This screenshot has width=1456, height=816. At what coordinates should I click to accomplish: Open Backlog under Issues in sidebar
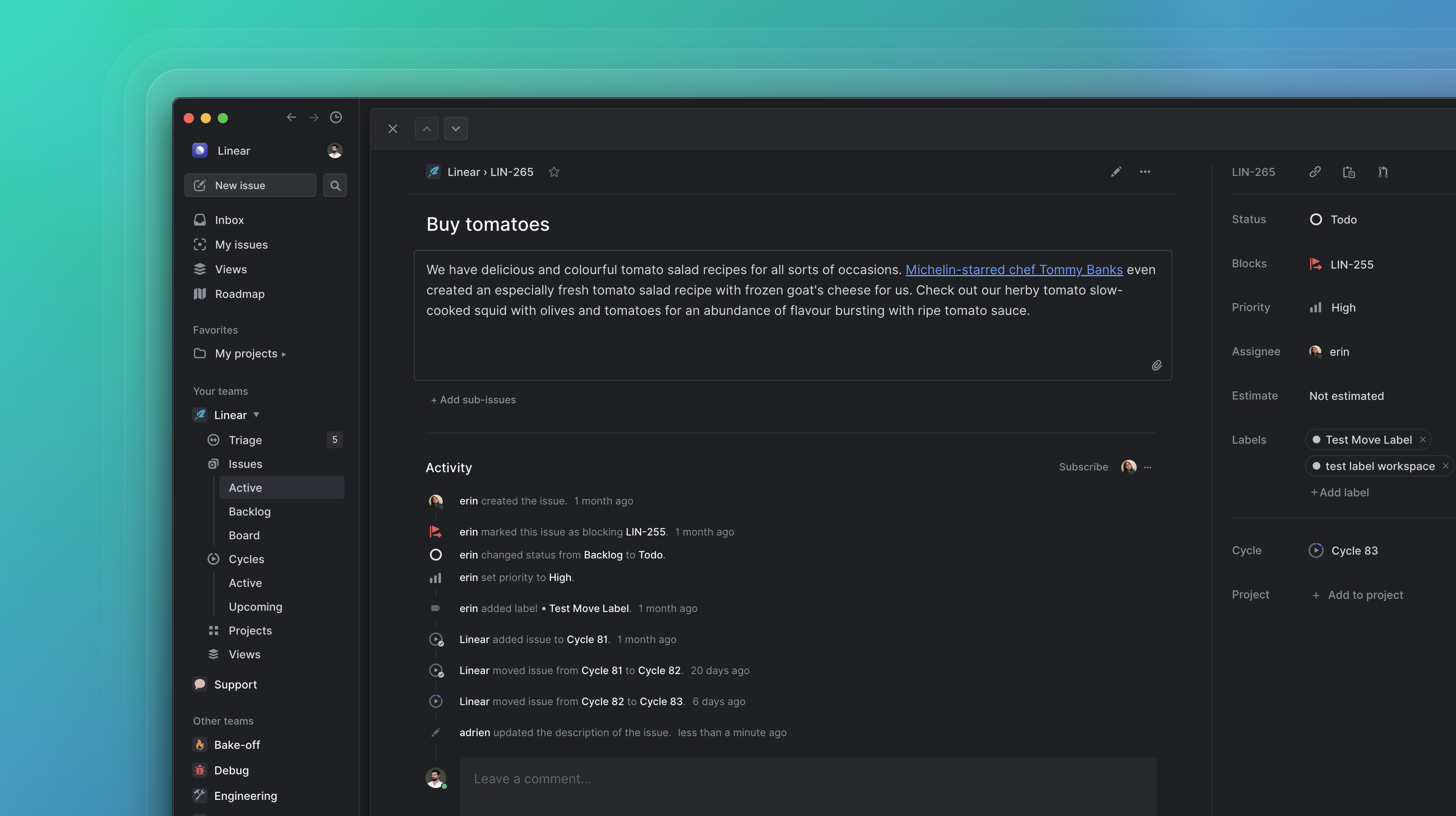[249, 511]
